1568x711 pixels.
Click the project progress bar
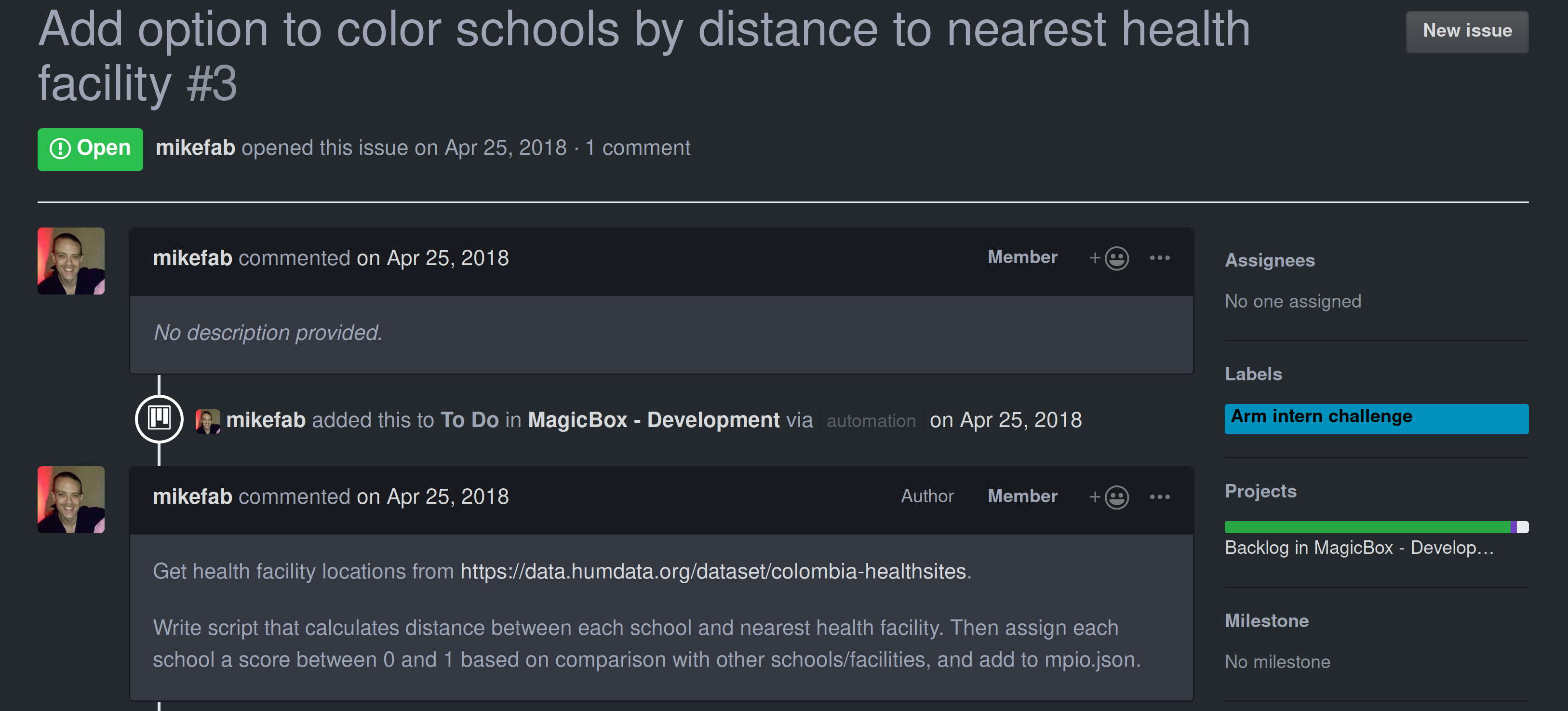click(x=1376, y=527)
